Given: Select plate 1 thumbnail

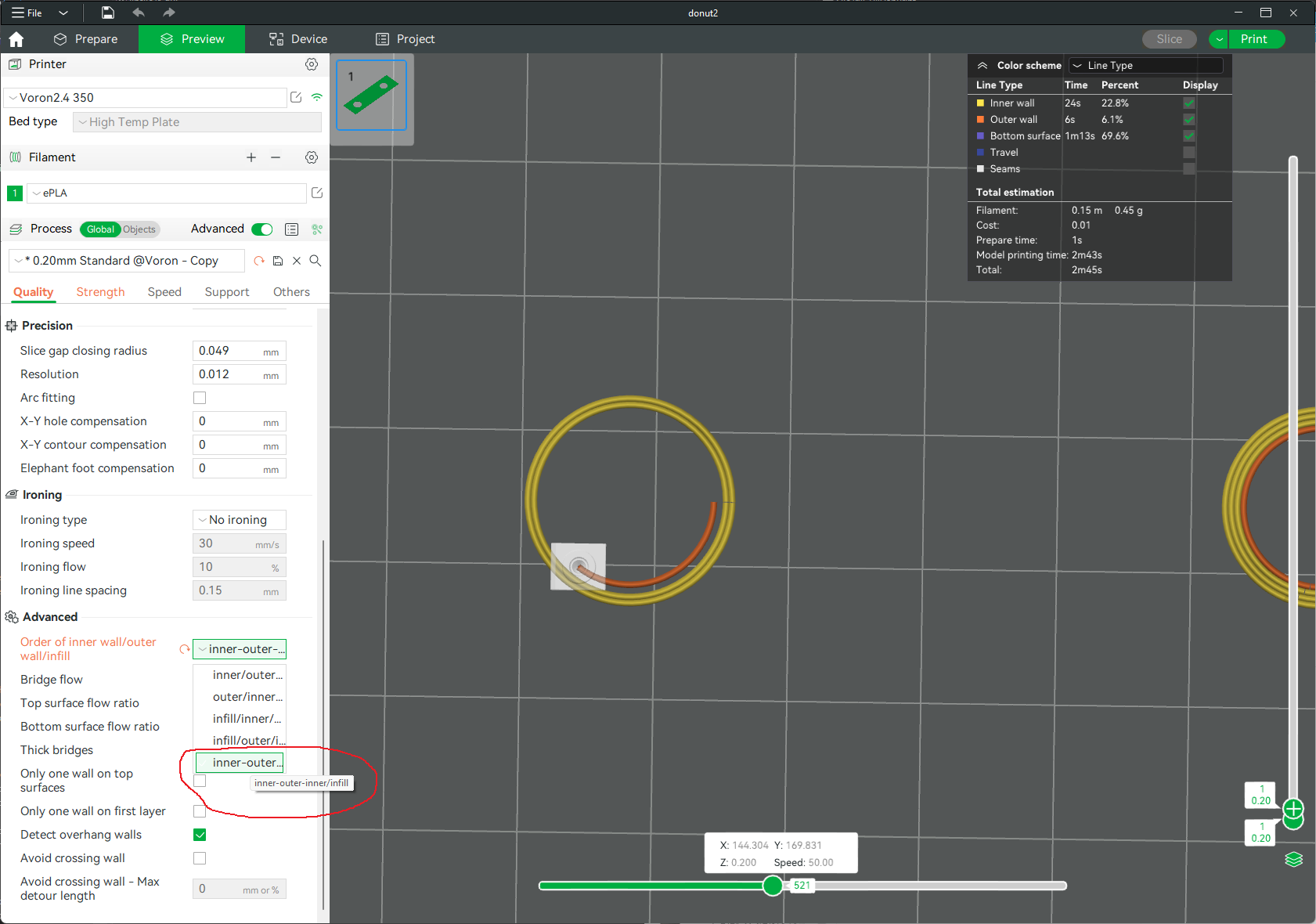Looking at the screenshot, I should (x=371, y=96).
